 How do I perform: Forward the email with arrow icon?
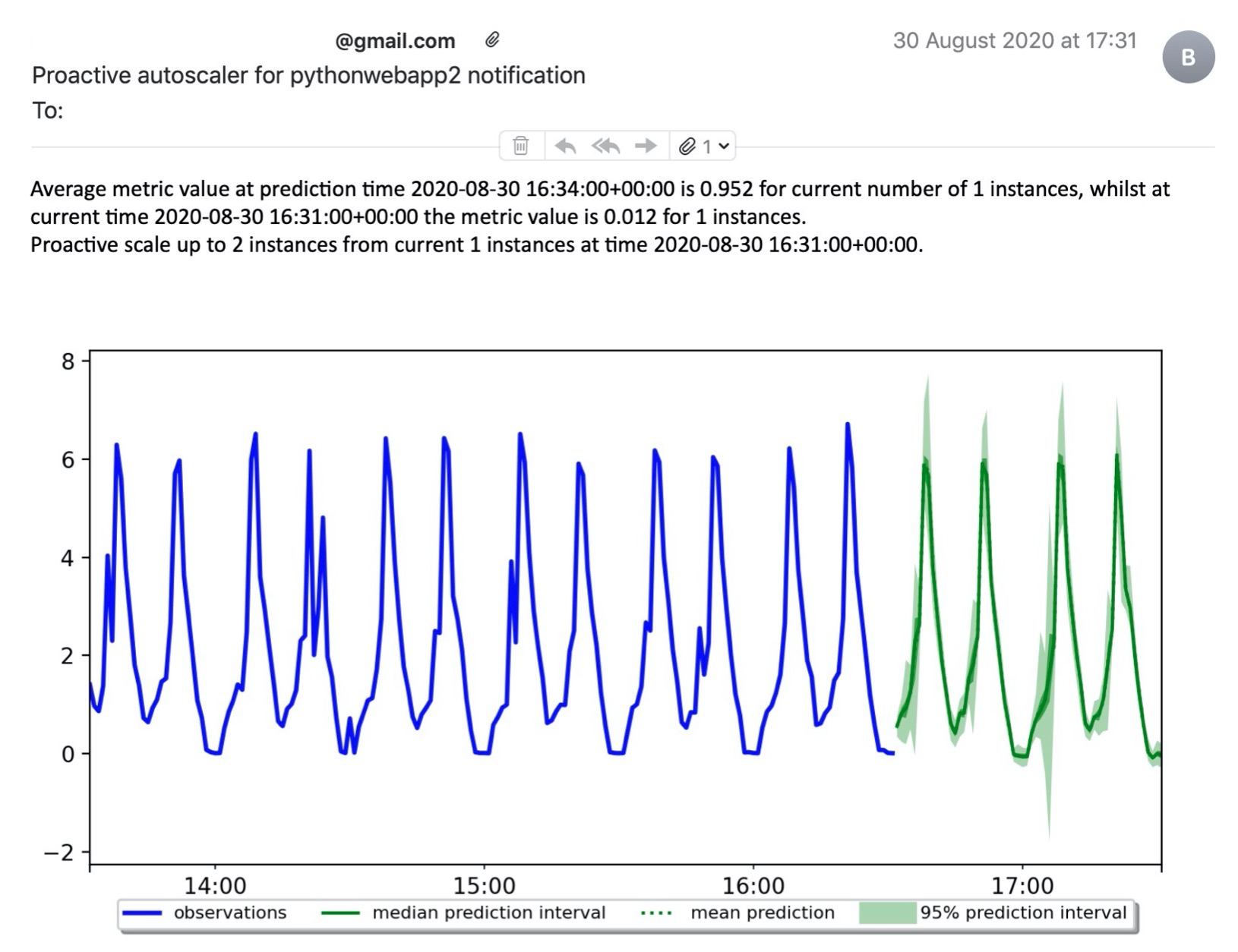click(x=646, y=146)
